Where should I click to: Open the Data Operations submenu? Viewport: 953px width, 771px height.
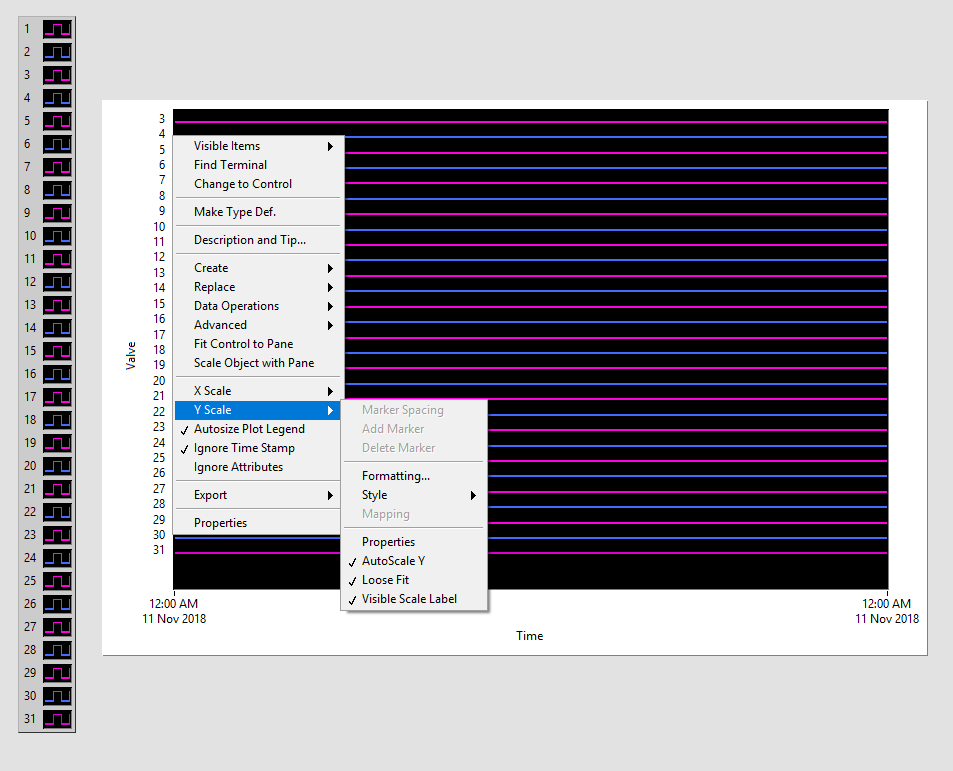pyautogui.click(x=257, y=306)
